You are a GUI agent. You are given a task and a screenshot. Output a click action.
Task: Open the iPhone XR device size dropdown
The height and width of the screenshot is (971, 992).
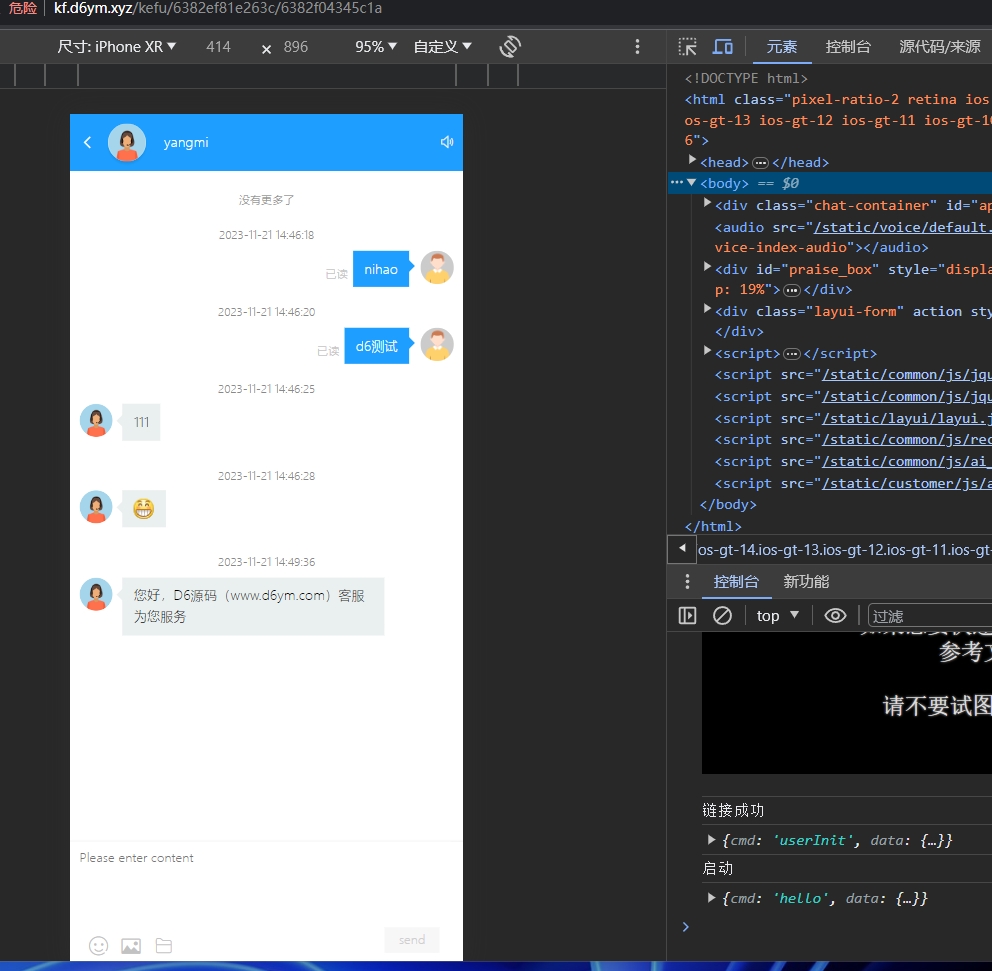coord(117,47)
